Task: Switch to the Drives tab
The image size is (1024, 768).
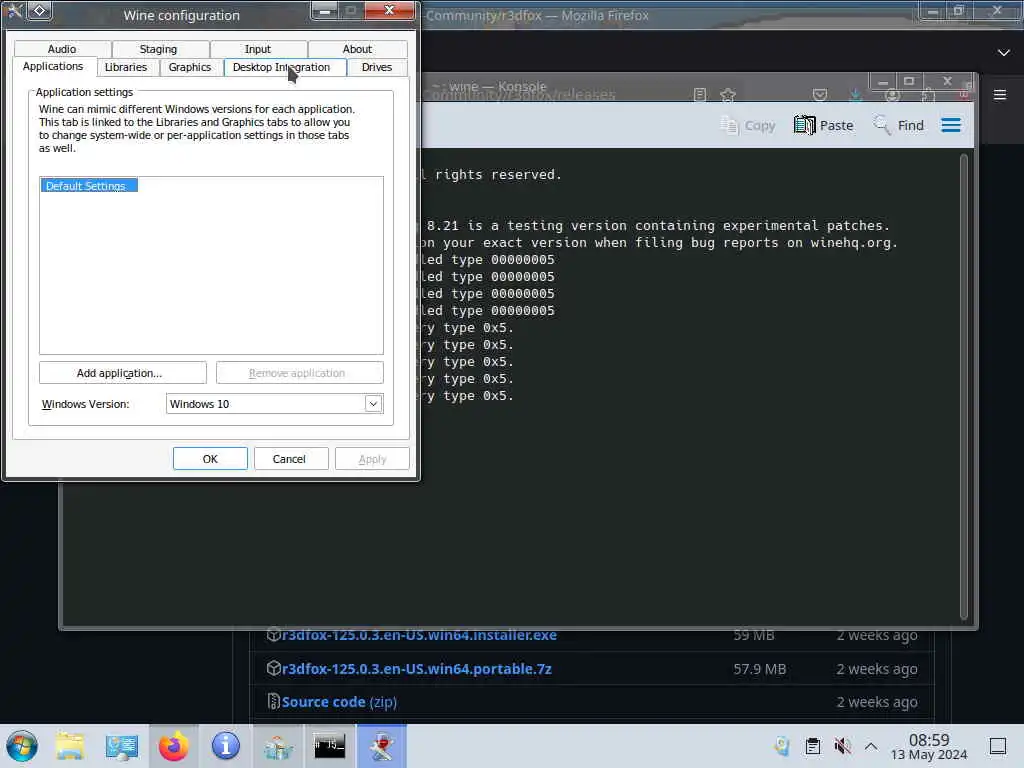Action: click(x=377, y=67)
